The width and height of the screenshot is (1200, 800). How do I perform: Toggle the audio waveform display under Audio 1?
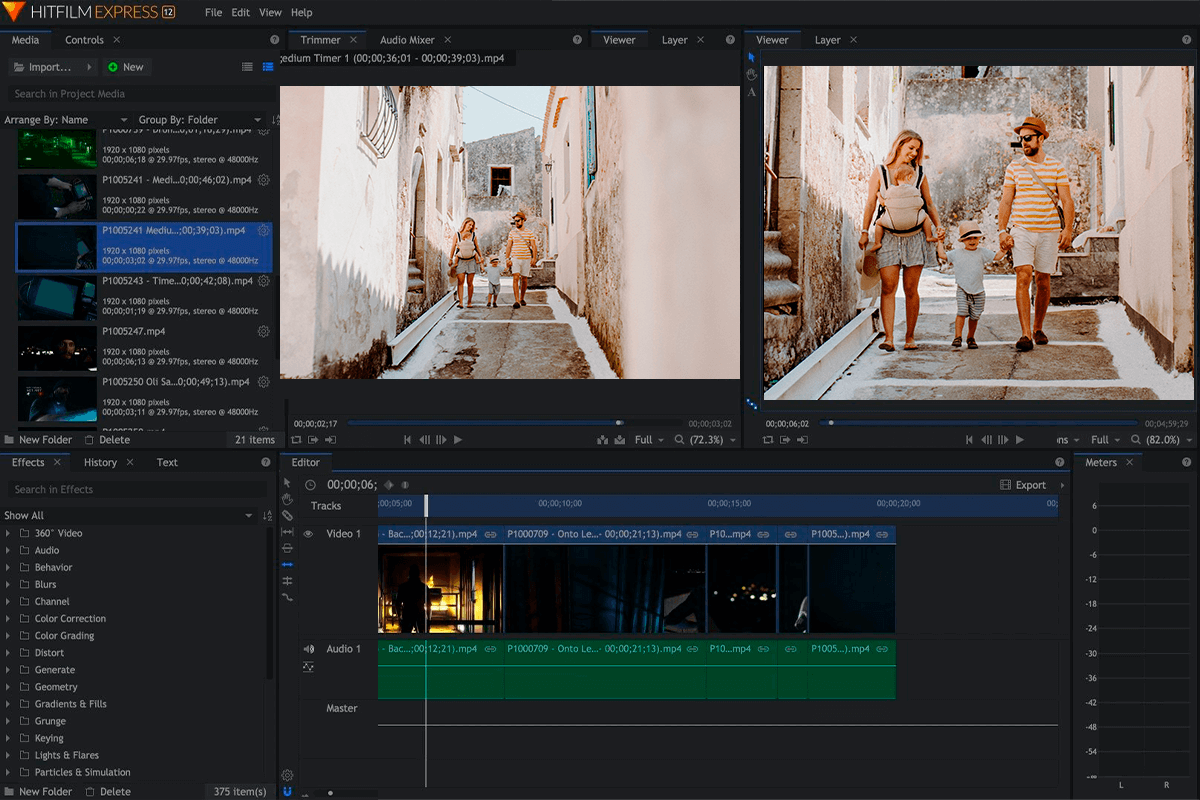307,666
